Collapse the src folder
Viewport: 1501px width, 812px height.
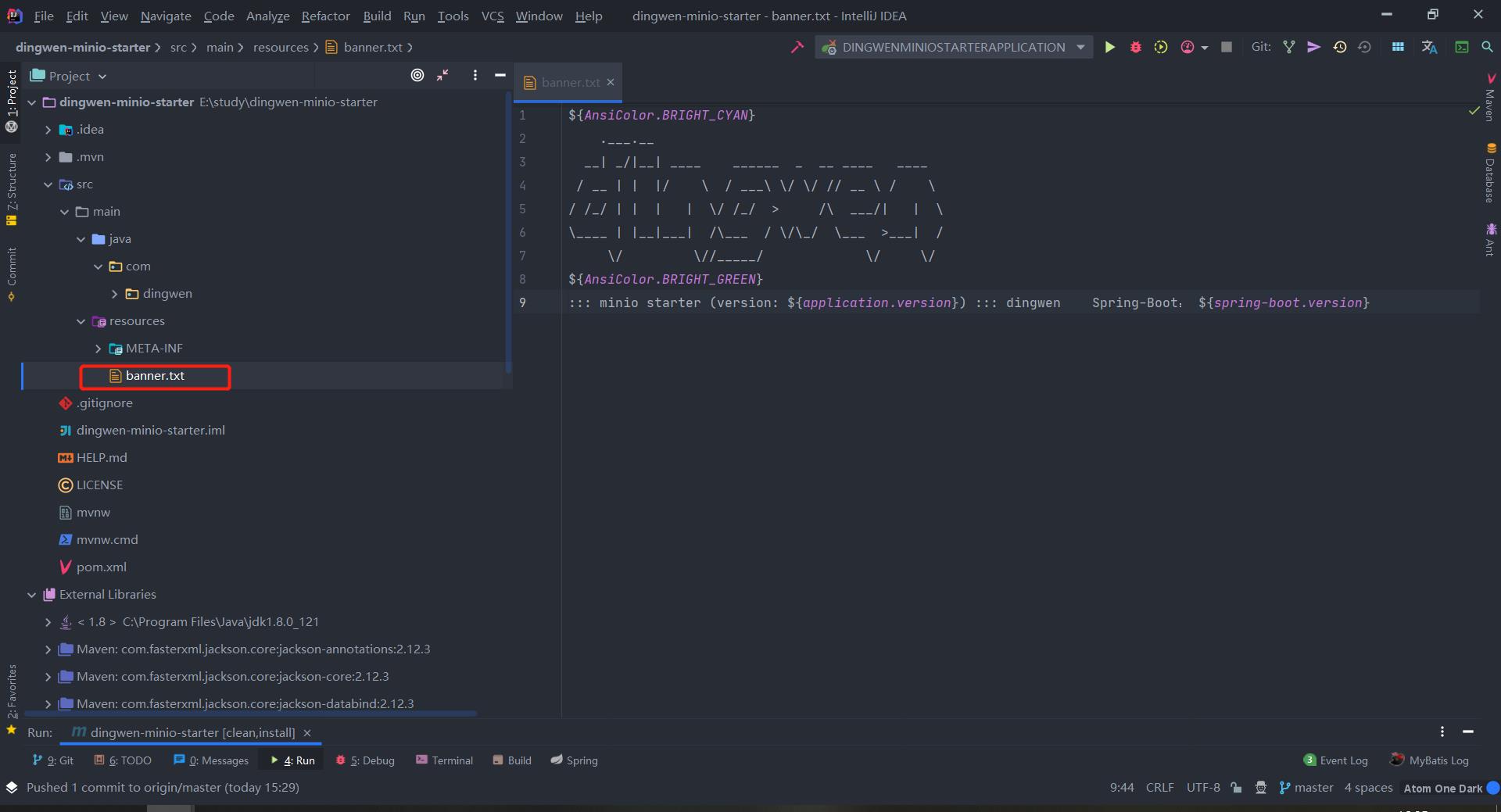(x=48, y=184)
